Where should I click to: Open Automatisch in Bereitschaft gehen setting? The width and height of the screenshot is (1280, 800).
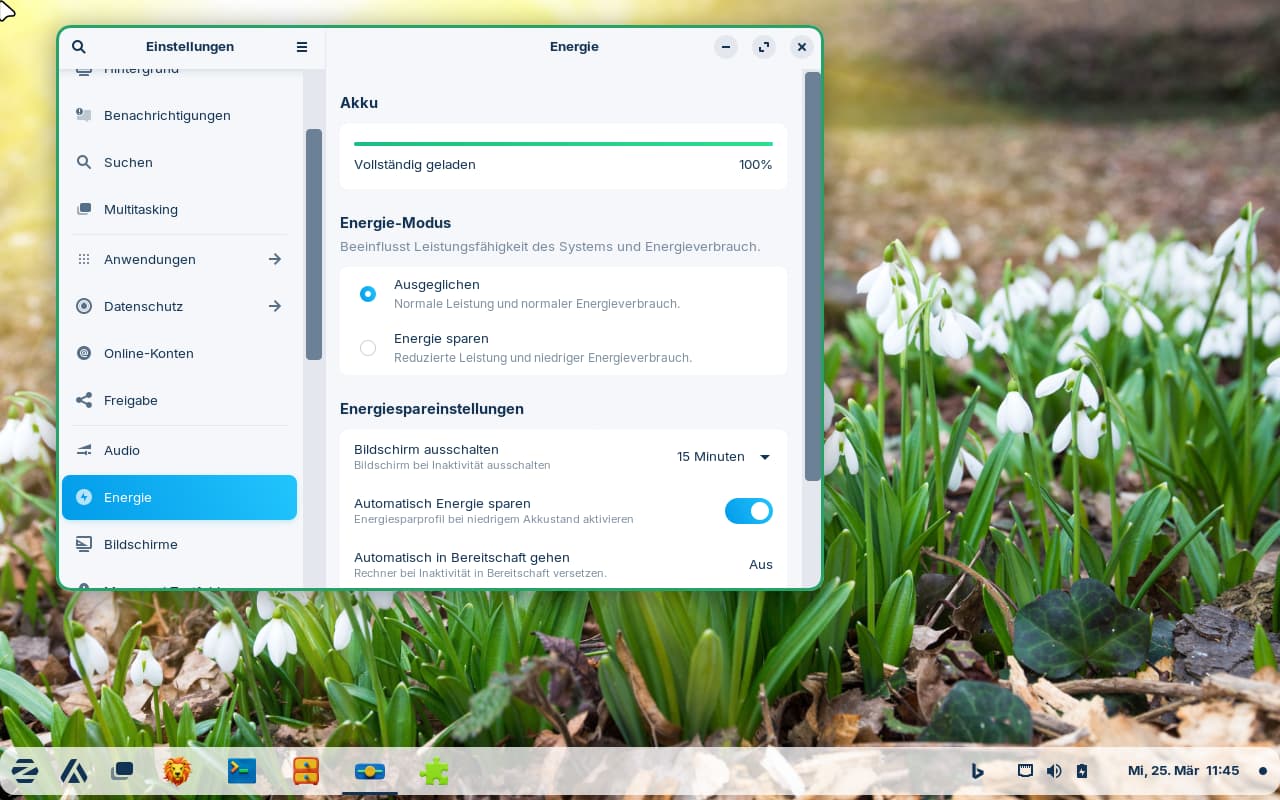[x=563, y=564]
